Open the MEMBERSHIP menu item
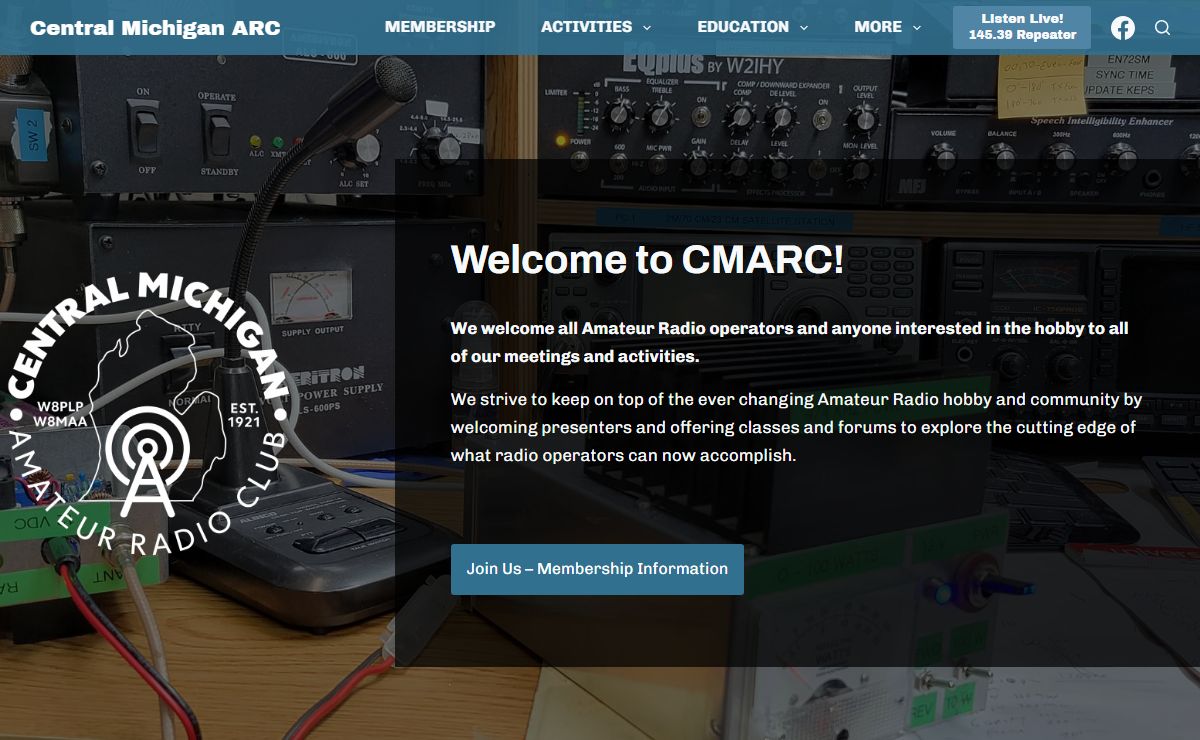This screenshot has width=1200, height=740. (440, 27)
